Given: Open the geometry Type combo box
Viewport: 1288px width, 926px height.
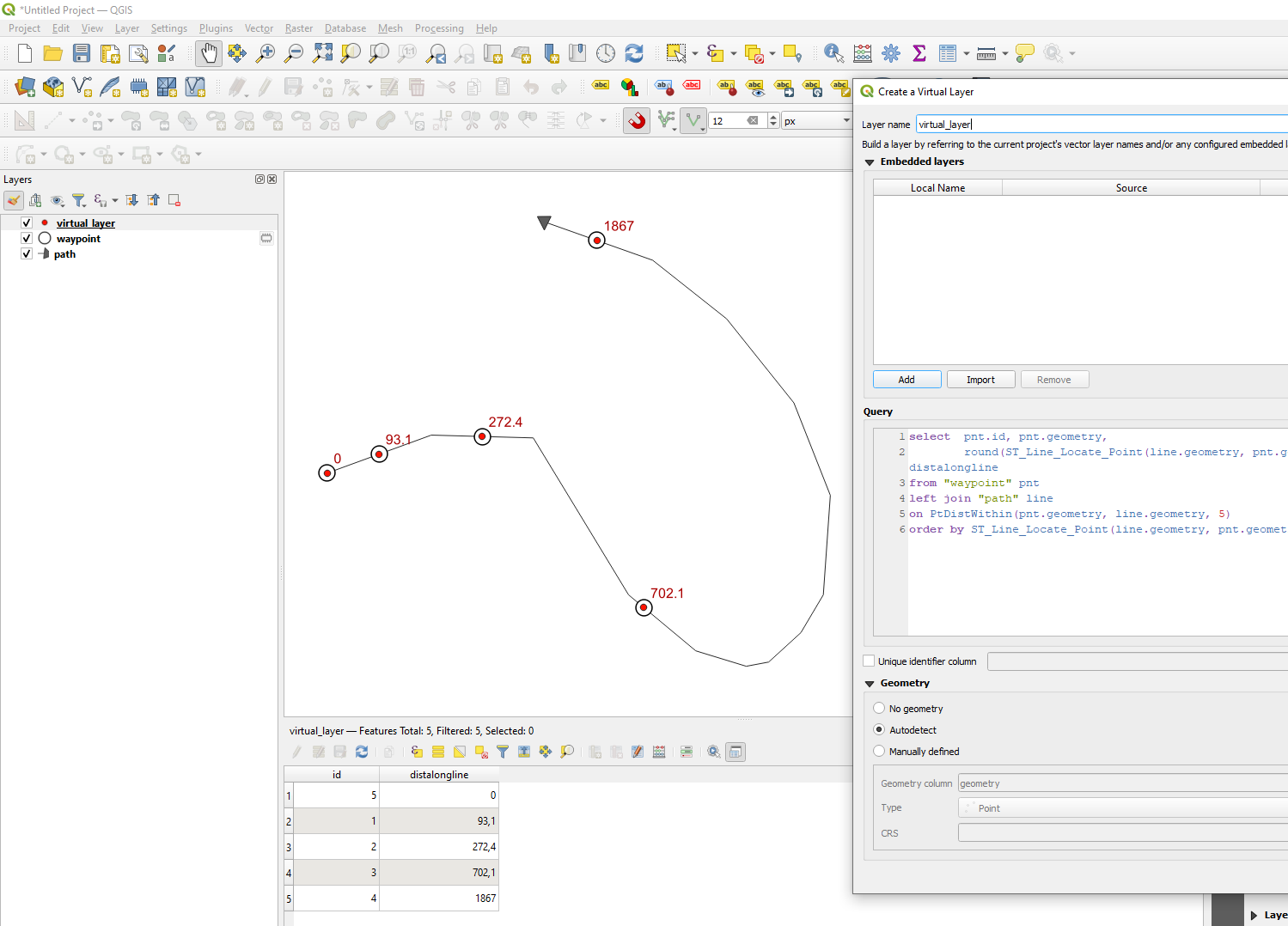Looking at the screenshot, I should pyautogui.click(x=1123, y=807).
